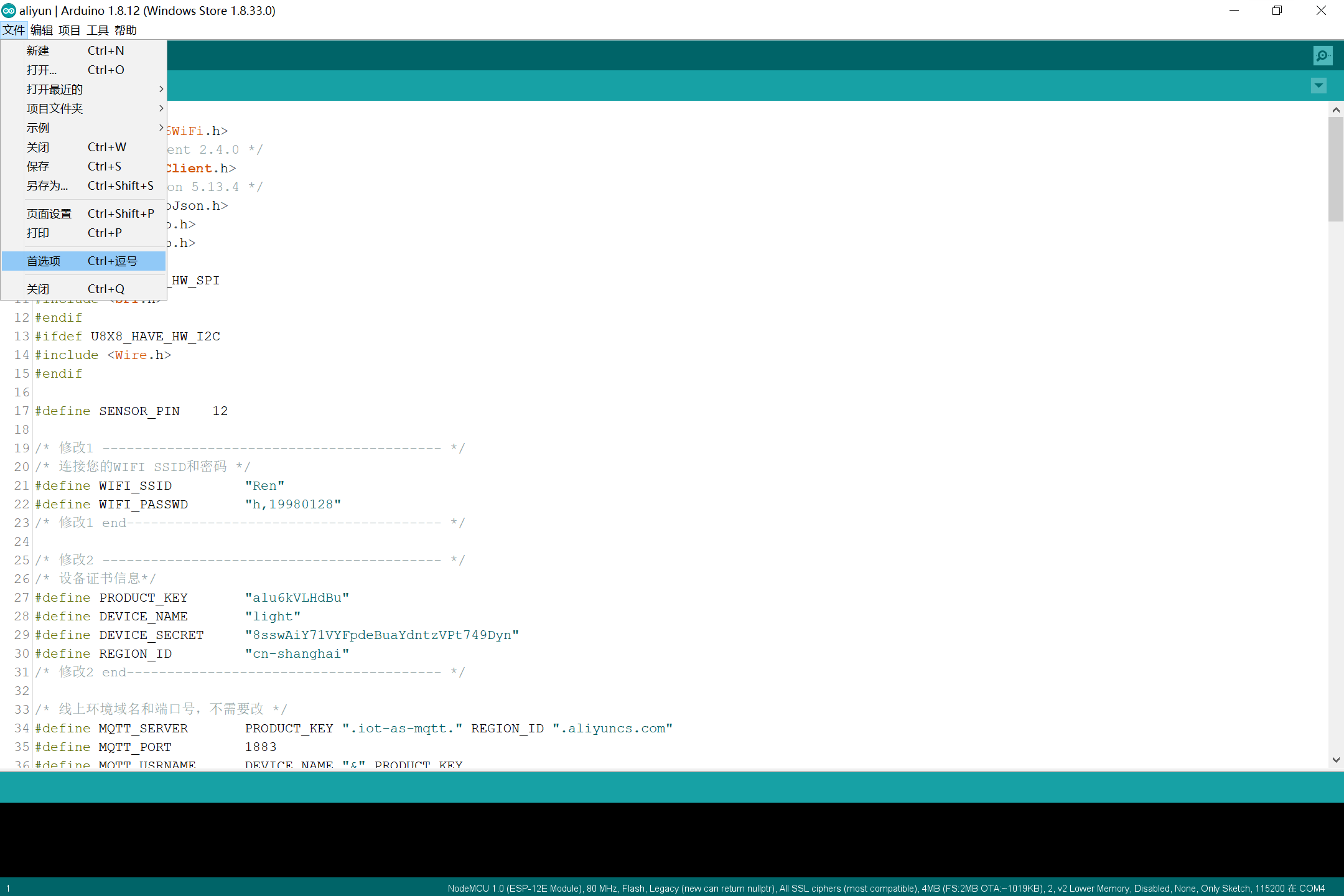Open the tab menu dropdown arrow
Viewport: 1344px width, 896px height.
1318,86
